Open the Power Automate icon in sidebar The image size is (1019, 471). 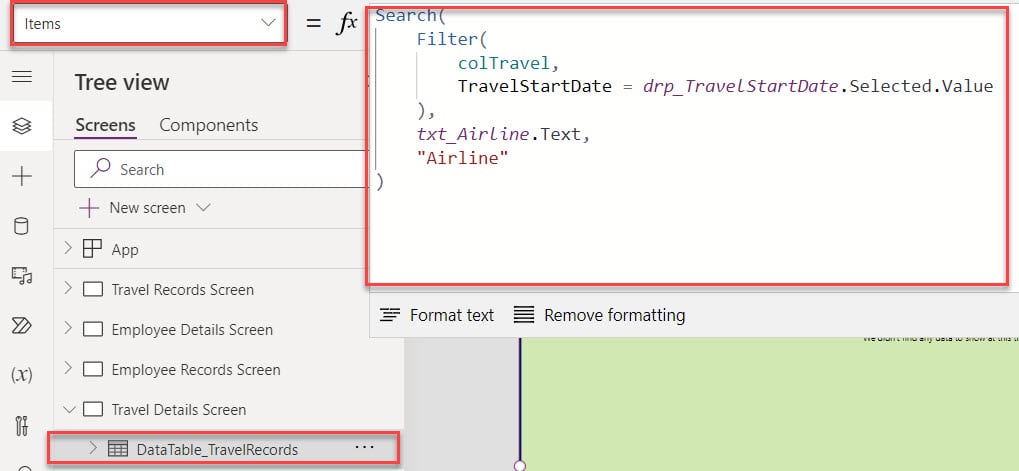pos(22,325)
